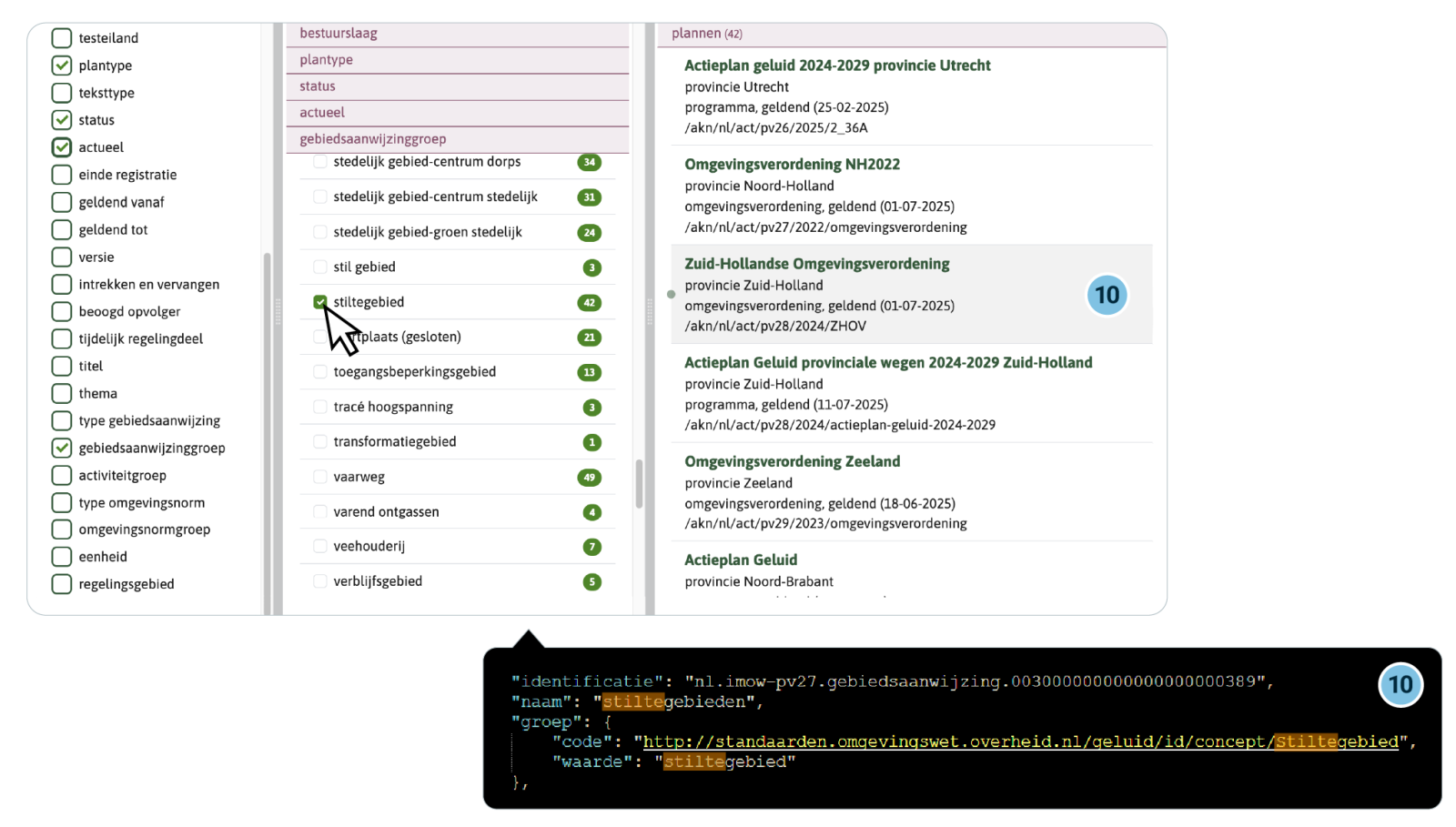Enable the "testeiland" filter checkbox
Screen dimensions: 1456x827
click(x=62, y=37)
